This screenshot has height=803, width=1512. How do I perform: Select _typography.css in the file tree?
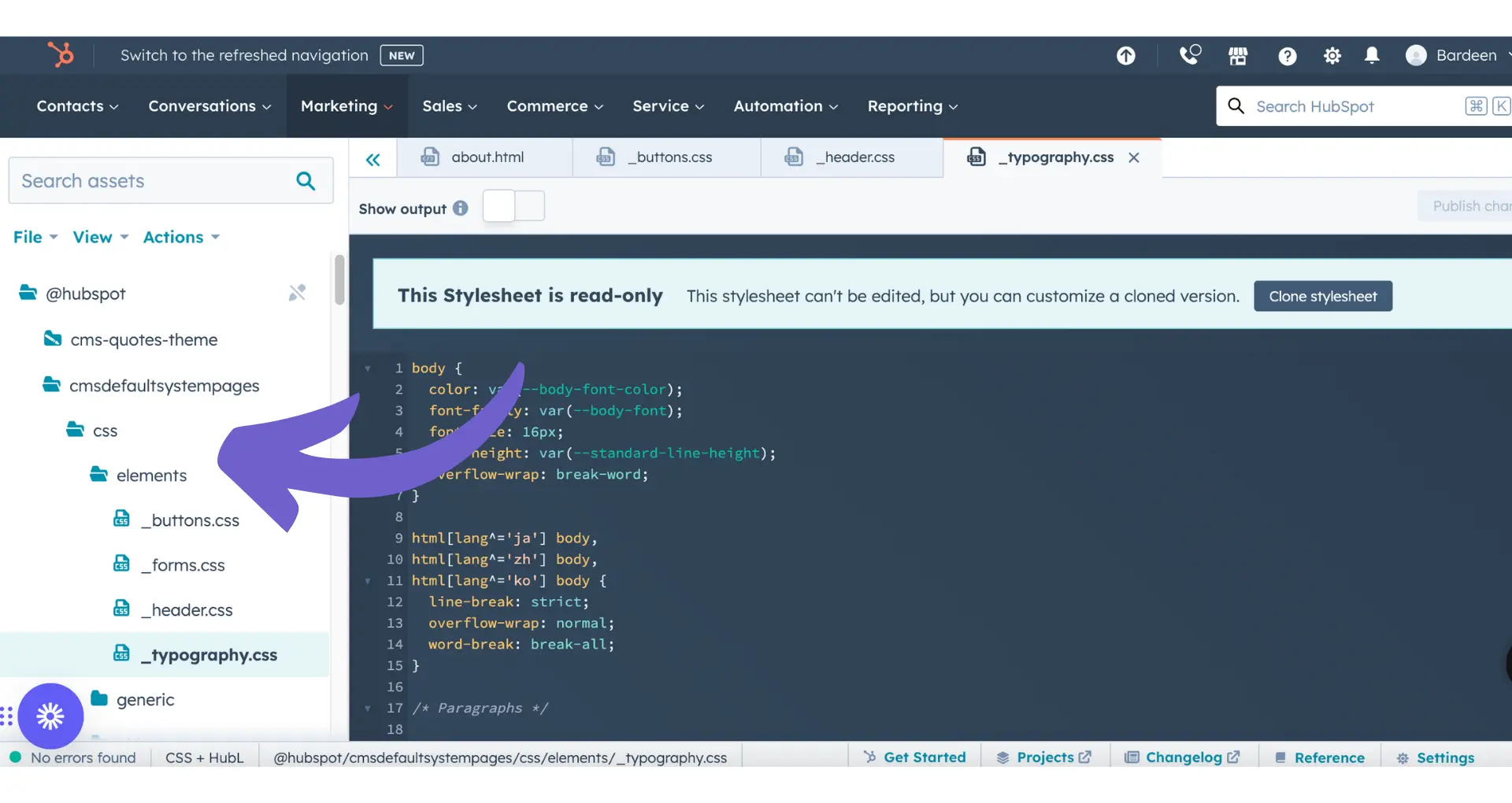165,655
